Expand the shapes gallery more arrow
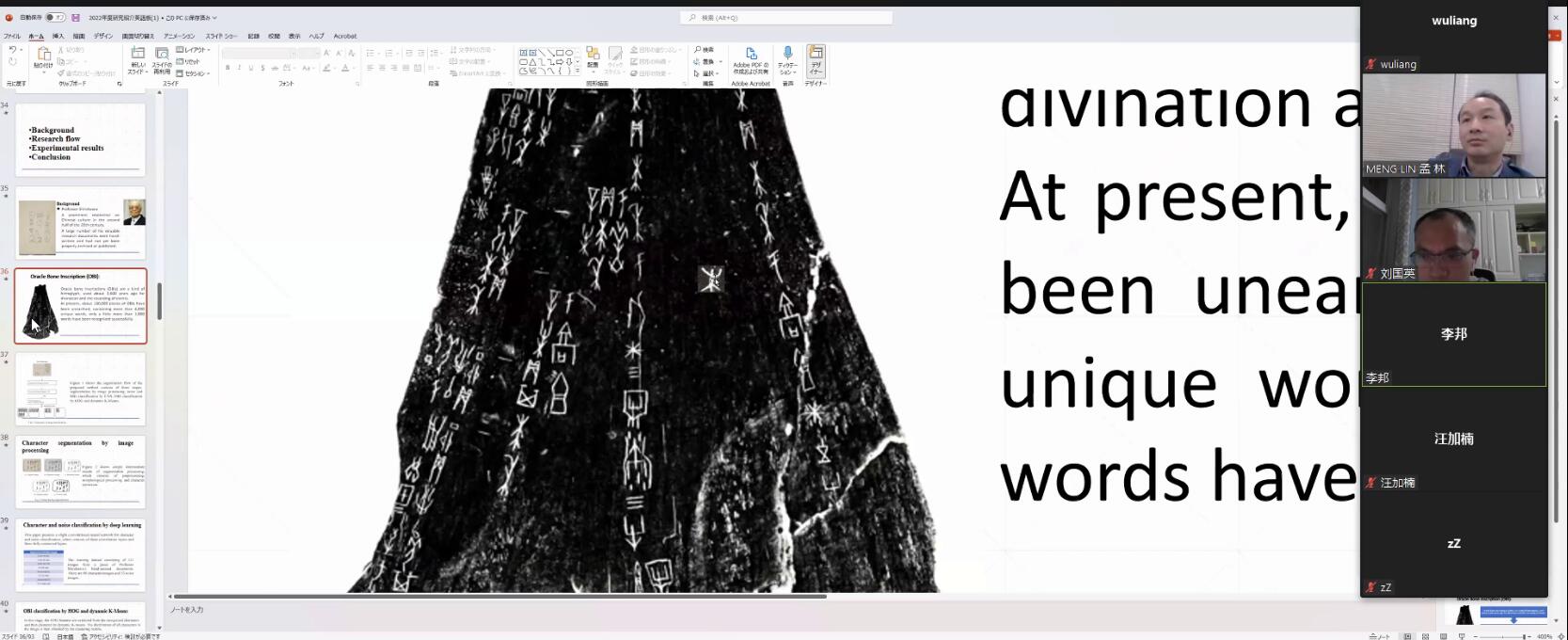This screenshot has width=1568, height=640. pos(578,72)
